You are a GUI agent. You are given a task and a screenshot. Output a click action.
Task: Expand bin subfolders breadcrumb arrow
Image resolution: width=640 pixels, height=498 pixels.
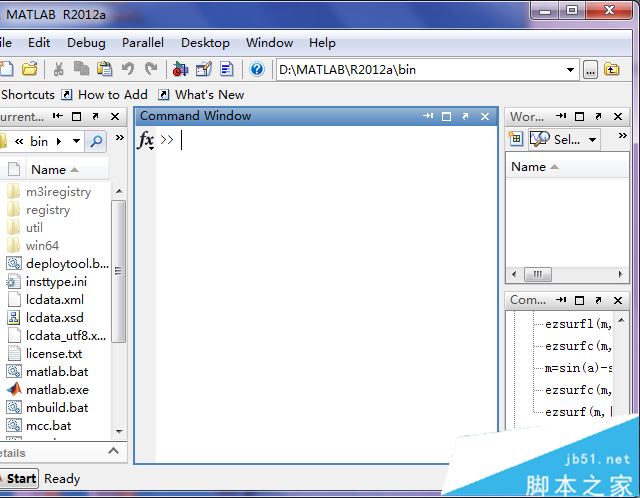(59, 141)
